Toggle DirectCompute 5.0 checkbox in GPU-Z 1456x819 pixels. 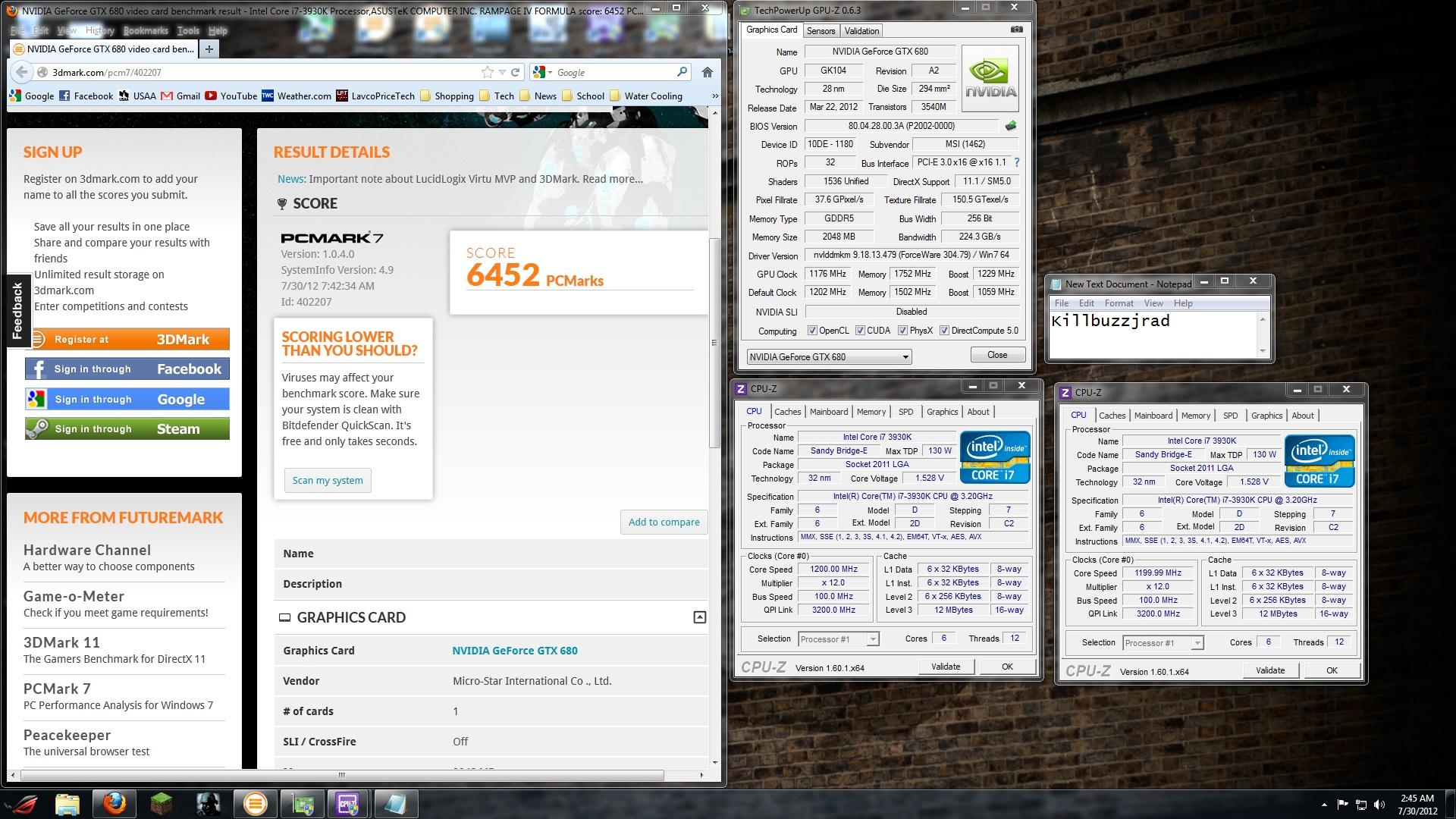pos(944,331)
